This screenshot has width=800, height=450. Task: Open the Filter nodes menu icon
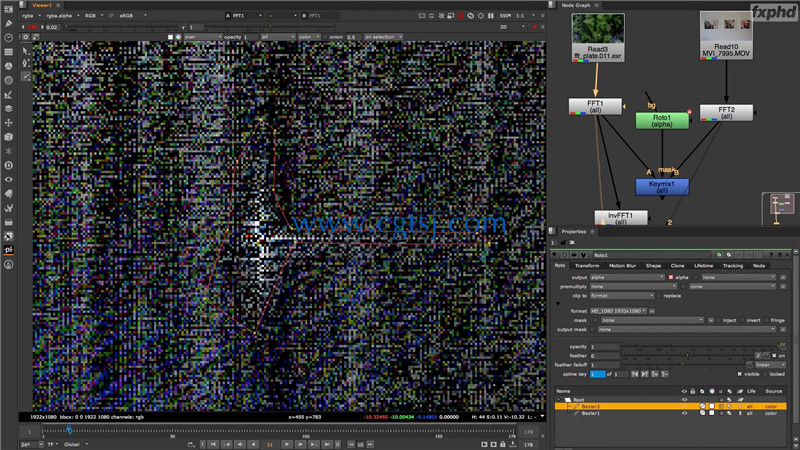click(8, 80)
